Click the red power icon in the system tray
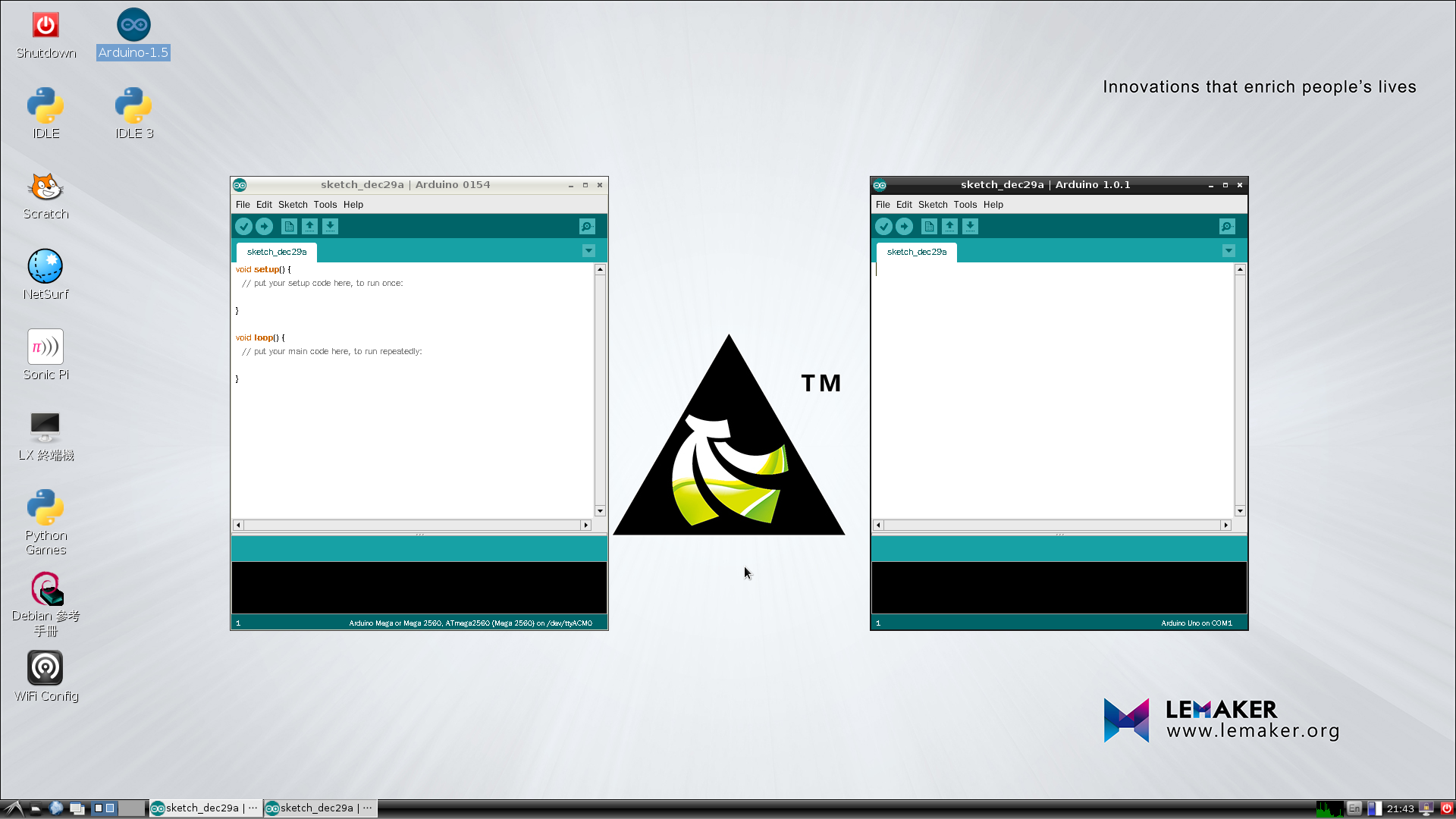This screenshot has height=819, width=1456. pos(1446,808)
